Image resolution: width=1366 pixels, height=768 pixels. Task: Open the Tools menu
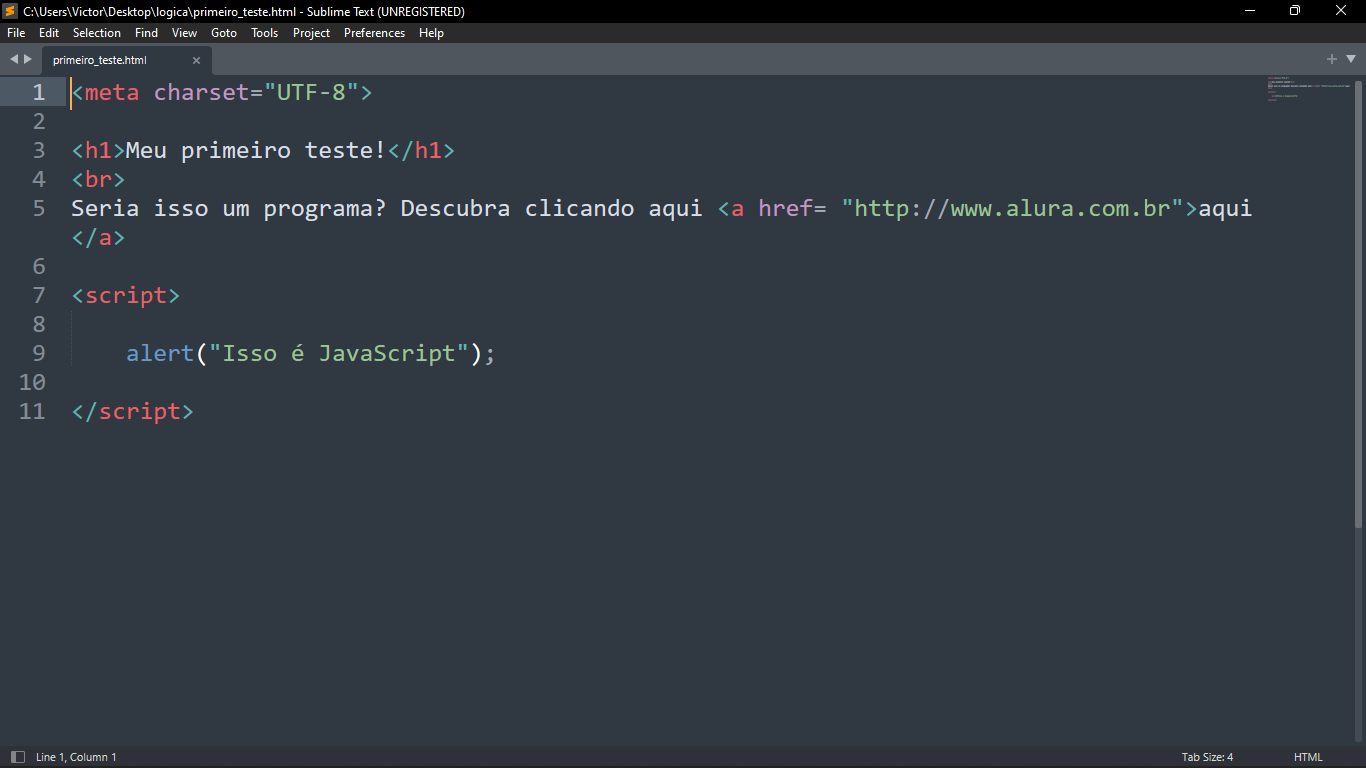pyautogui.click(x=264, y=33)
